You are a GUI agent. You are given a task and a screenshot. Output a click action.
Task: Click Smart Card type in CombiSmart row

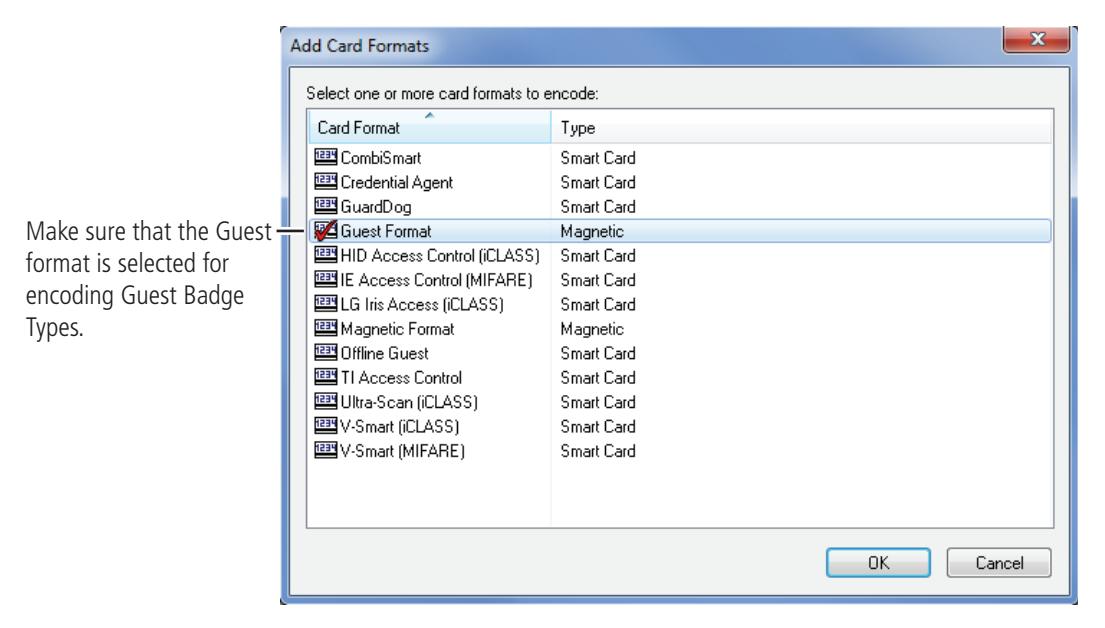(x=598, y=158)
